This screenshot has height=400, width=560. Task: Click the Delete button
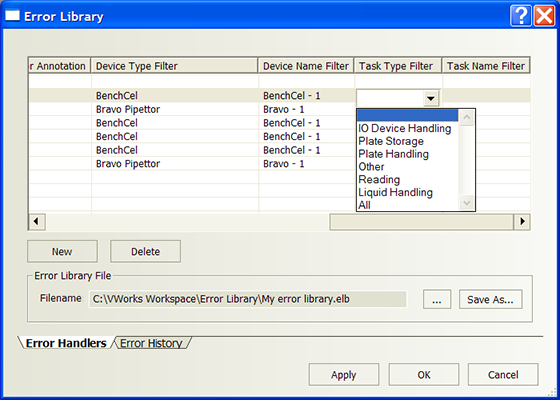[x=145, y=251]
